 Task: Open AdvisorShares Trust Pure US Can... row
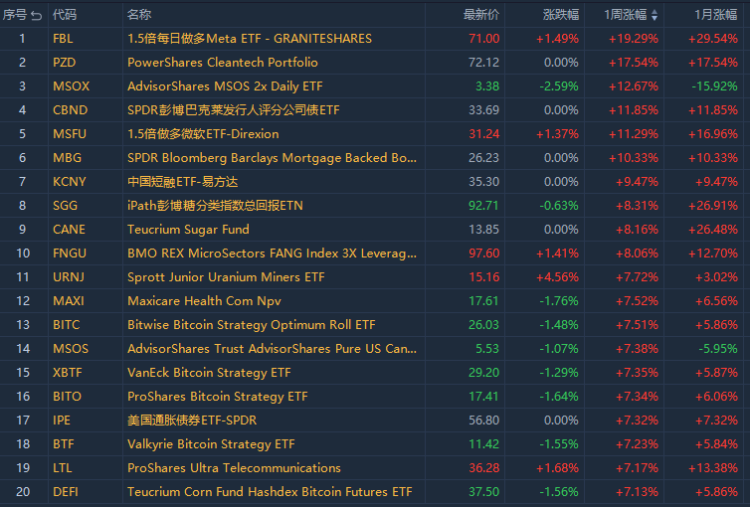272,349
